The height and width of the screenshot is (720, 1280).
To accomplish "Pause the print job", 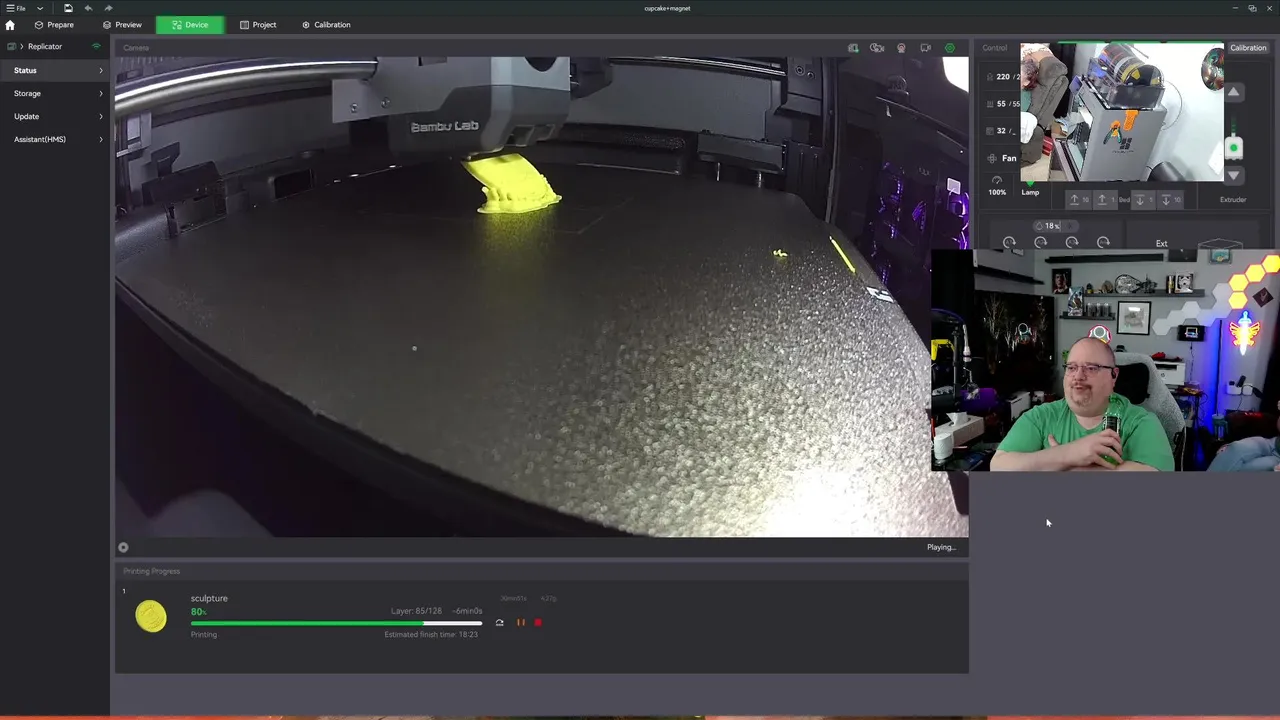I will coord(520,623).
